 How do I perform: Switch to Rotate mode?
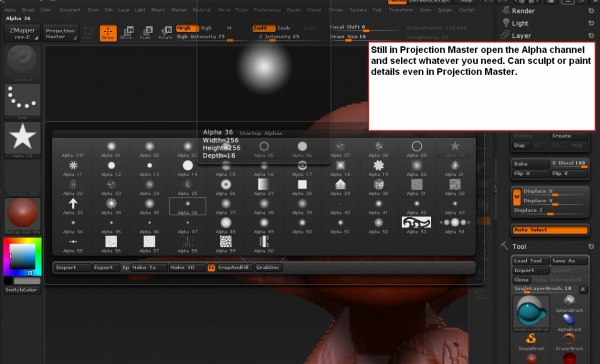(x=166, y=33)
